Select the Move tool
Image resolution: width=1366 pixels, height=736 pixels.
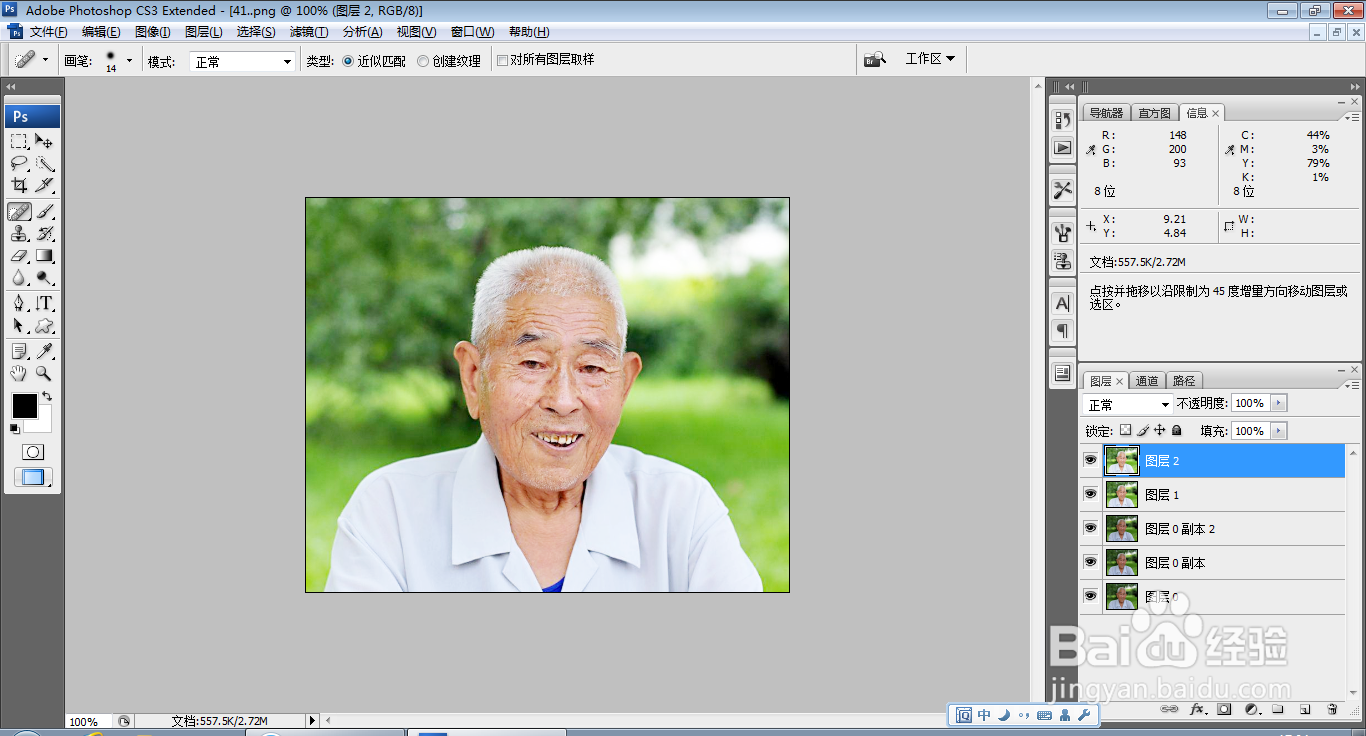pyautogui.click(x=44, y=141)
